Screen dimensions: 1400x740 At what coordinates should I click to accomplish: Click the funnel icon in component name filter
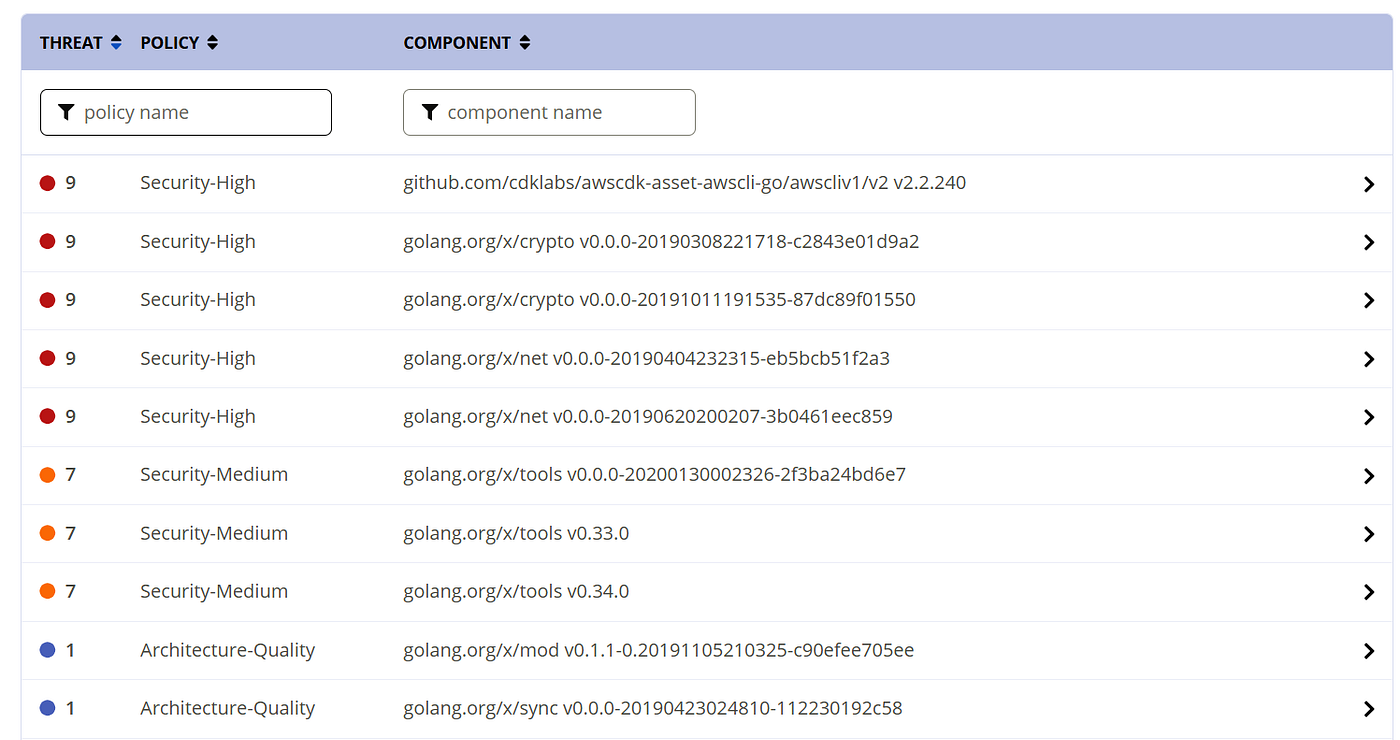click(x=430, y=112)
